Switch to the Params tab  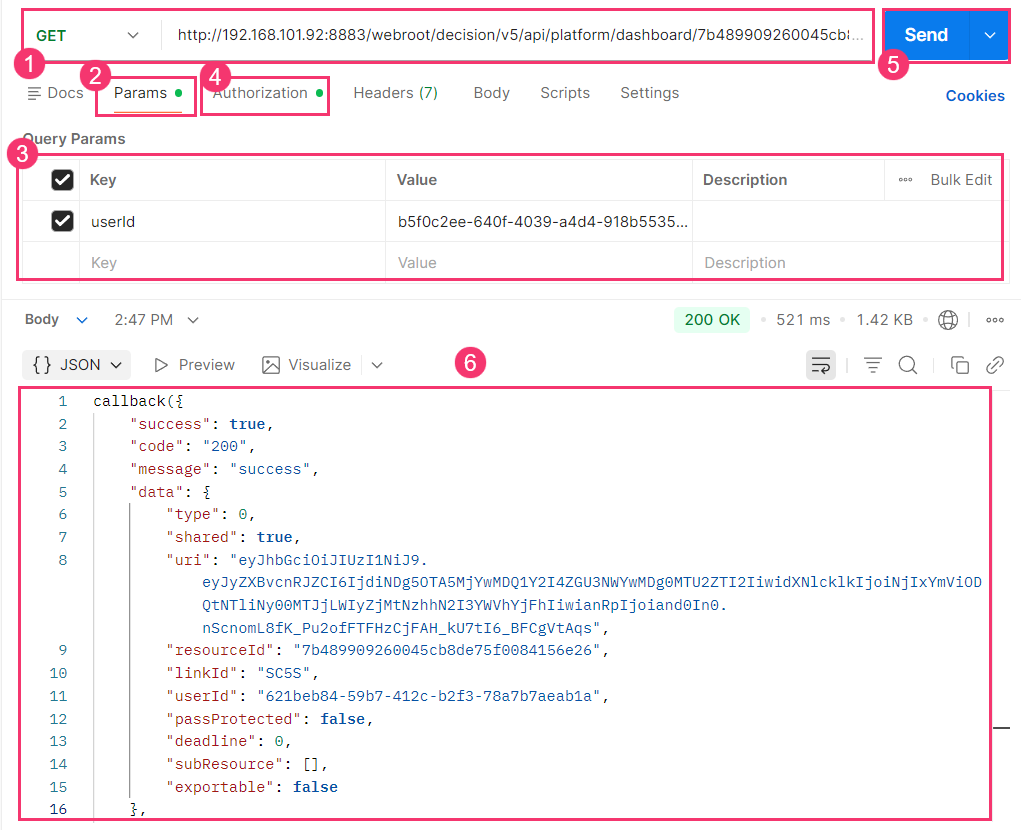tap(148, 93)
